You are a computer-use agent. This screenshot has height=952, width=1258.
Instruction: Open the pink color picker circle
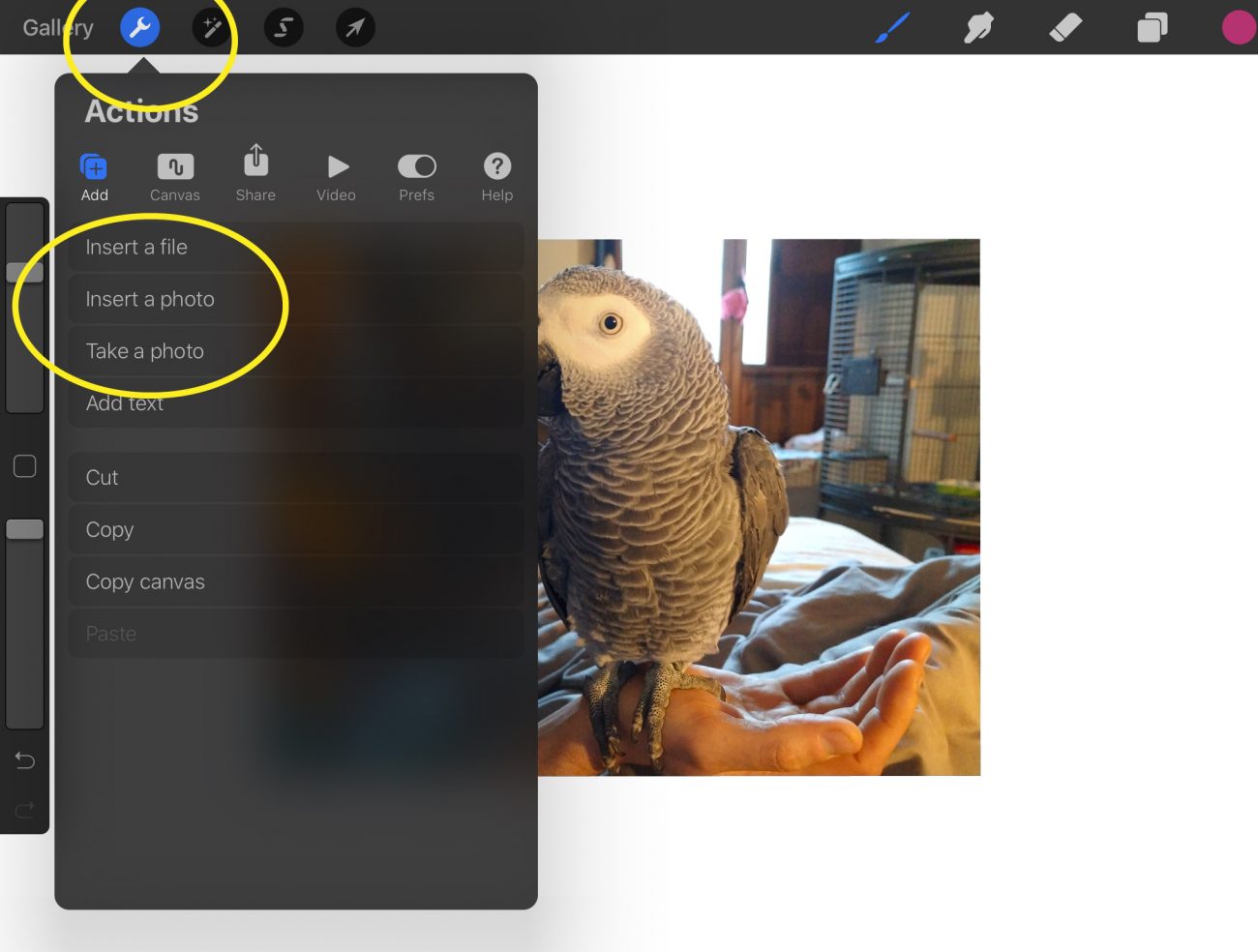(x=1238, y=28)
